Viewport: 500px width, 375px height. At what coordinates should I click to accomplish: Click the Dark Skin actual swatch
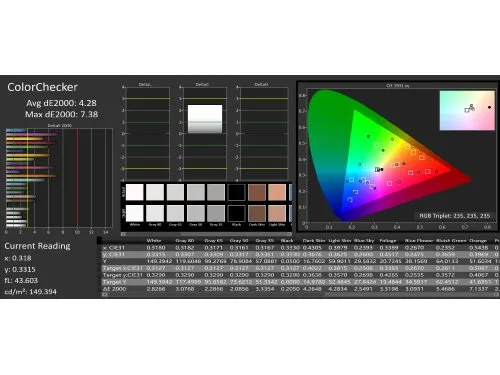click(257, 192)
